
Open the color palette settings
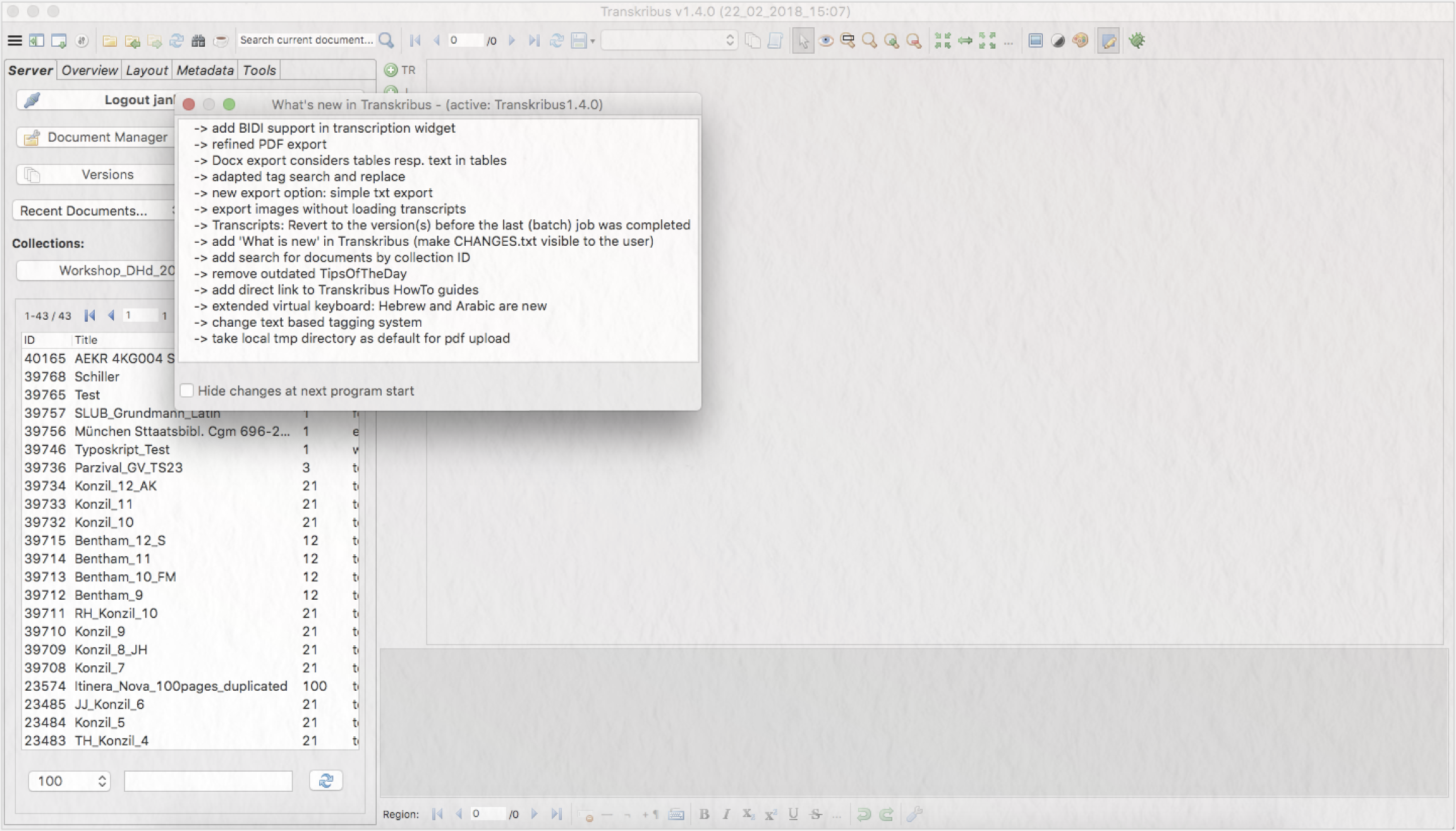click(x=1080, y=40)
